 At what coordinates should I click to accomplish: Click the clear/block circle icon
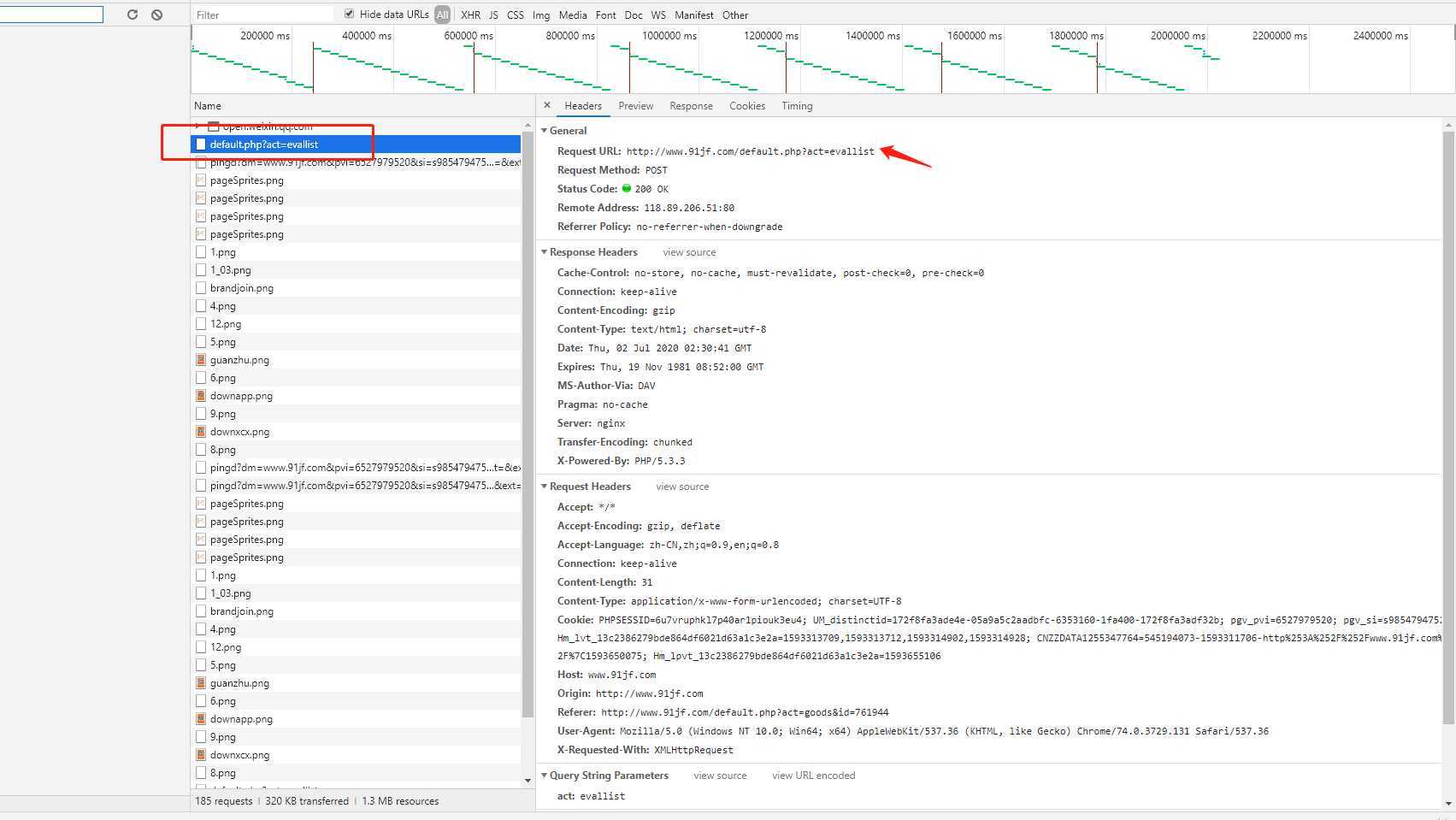point(157,15)
